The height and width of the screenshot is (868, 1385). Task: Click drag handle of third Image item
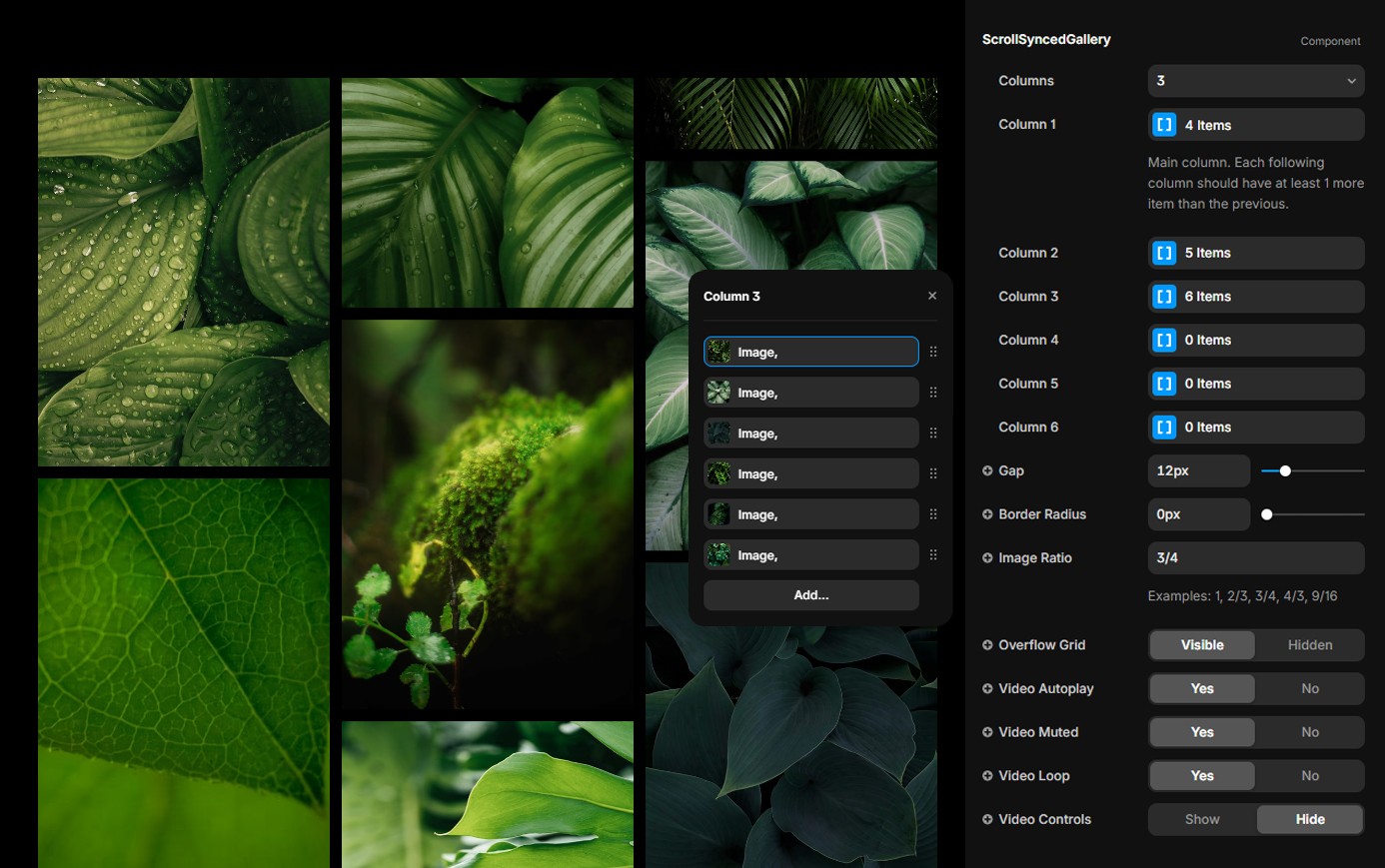click(933, 434)
